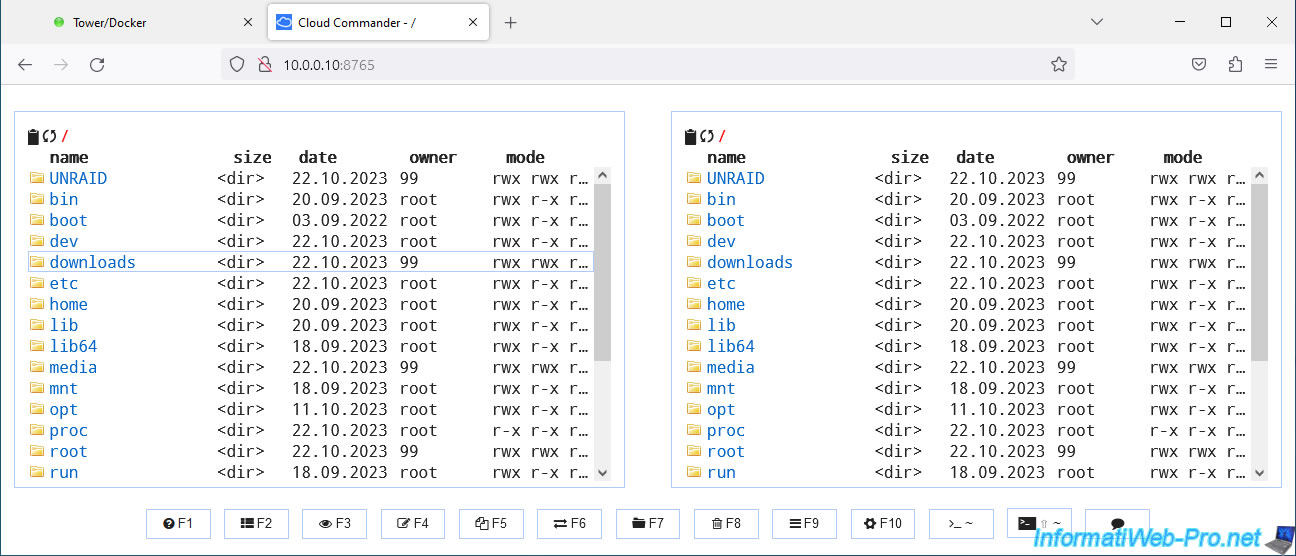This screenshot has width=1296, height=556.
Task: Click the F6 move/rename button
Action: coord(569,523)
